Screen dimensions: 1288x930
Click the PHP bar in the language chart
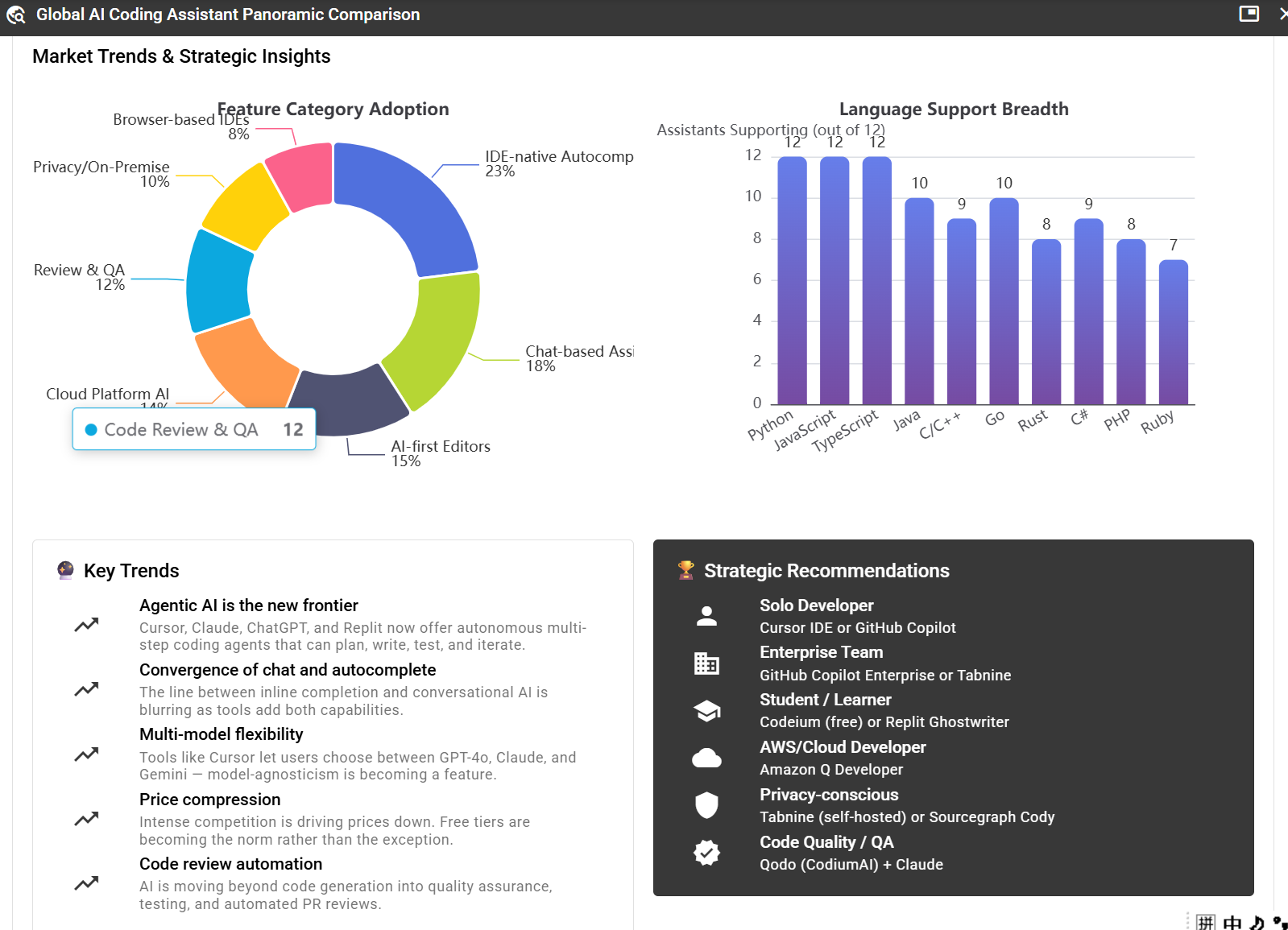(x=1131, y=322)
